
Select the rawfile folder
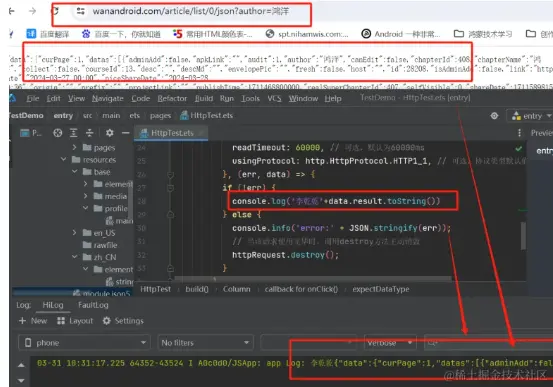tap(100, 245)
